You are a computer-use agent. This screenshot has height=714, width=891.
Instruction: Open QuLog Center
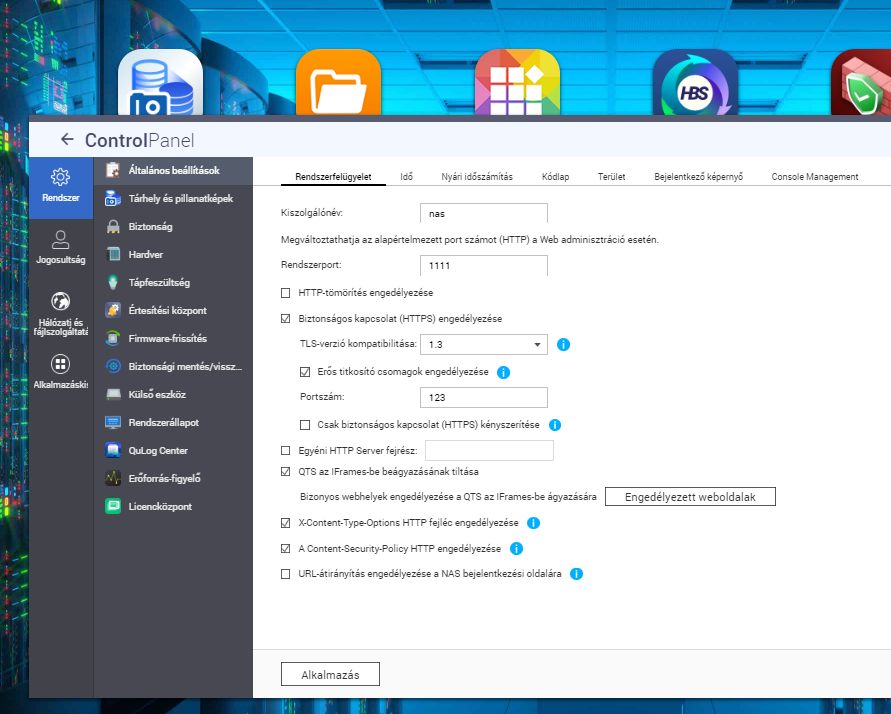[173, 450]
